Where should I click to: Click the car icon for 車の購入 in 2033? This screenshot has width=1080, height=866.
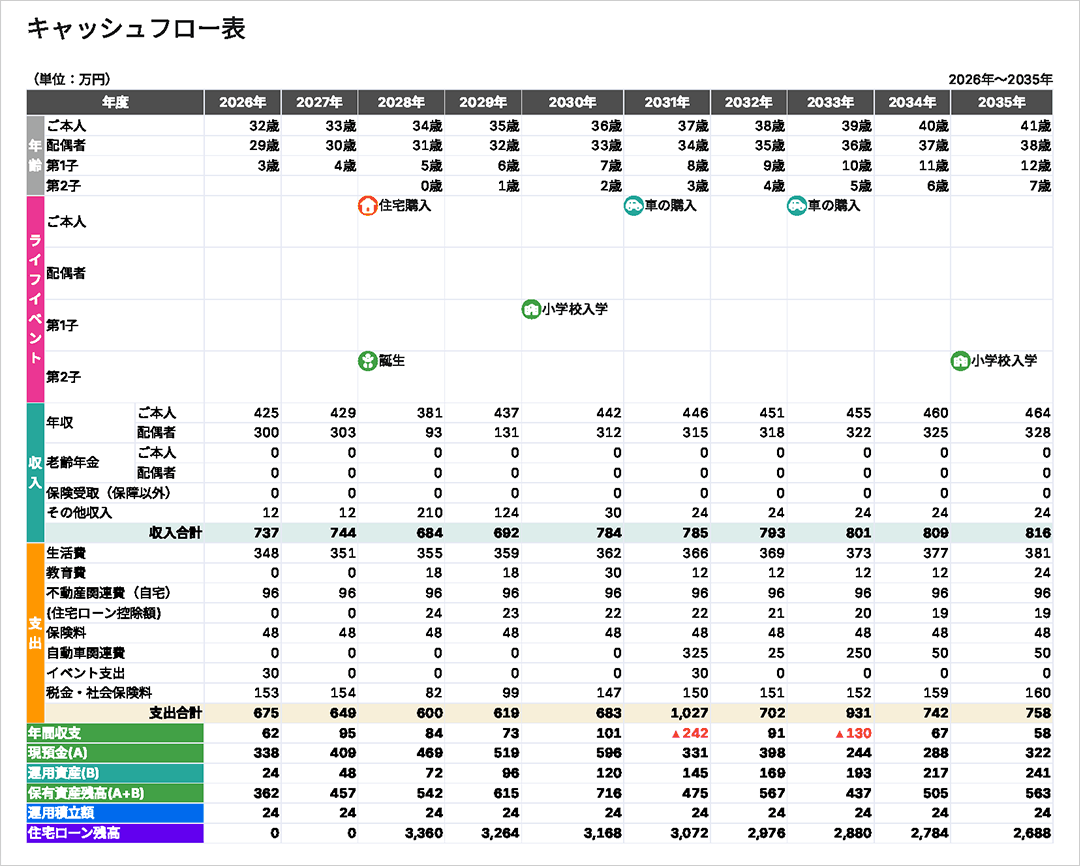pos(797,205)
